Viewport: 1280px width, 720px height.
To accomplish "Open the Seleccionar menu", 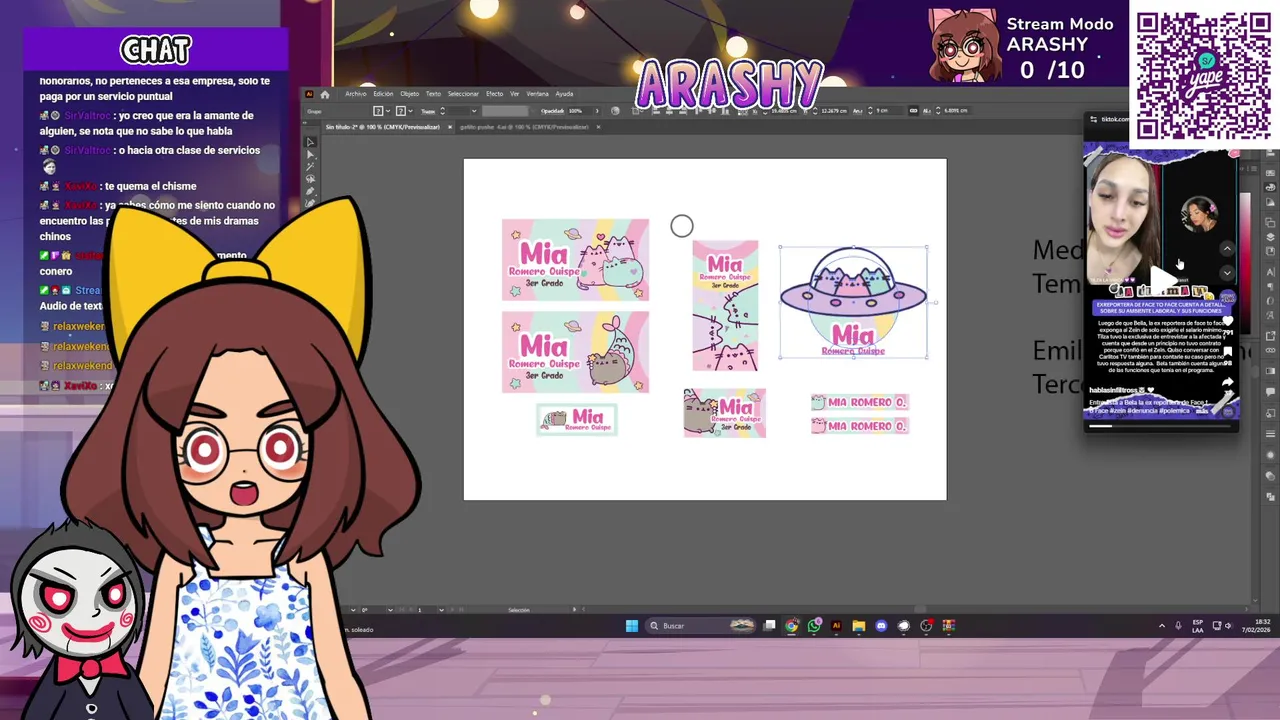I will click(x=463, y=94).
